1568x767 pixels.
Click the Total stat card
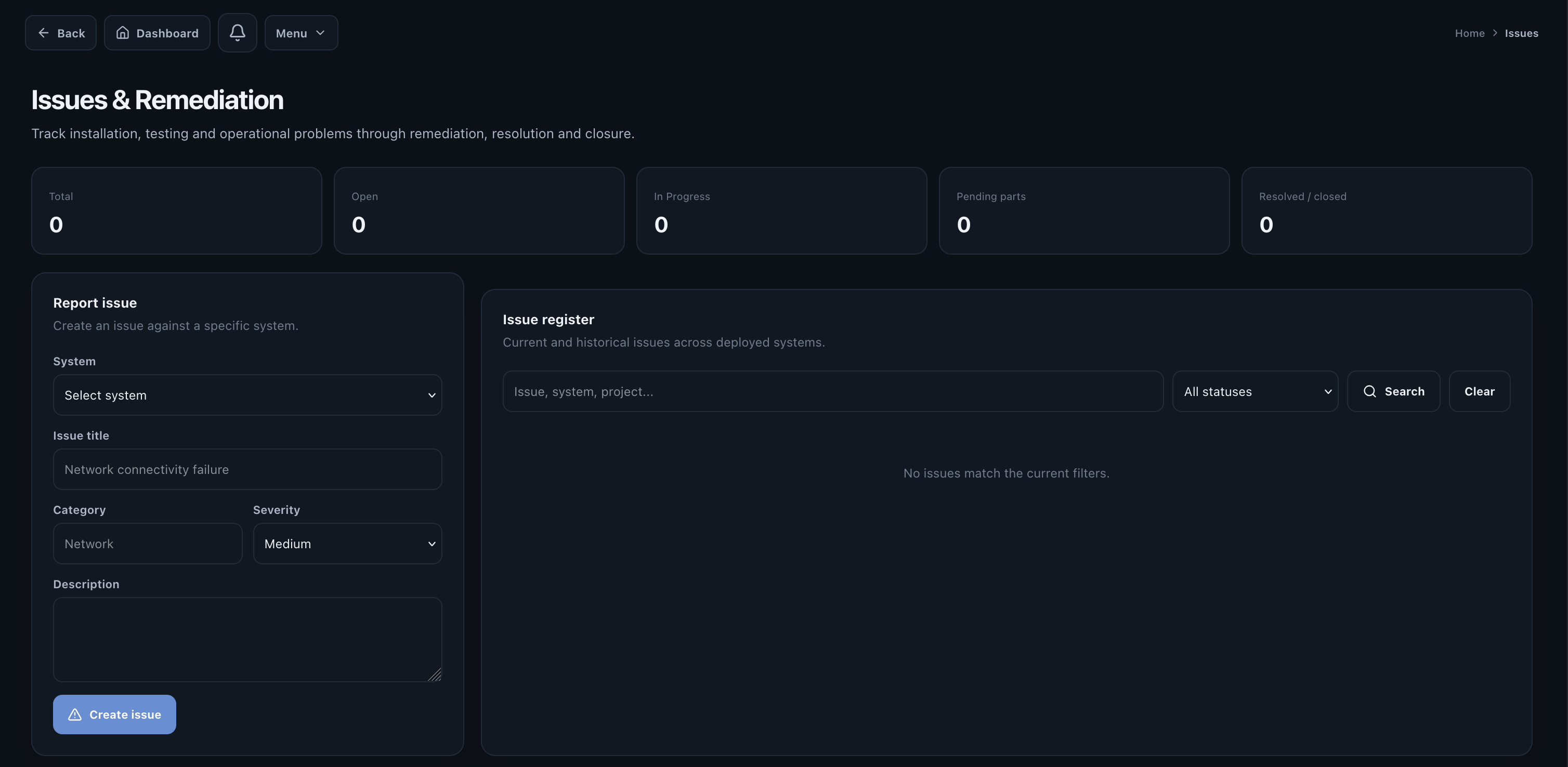[x=177, y=210]
